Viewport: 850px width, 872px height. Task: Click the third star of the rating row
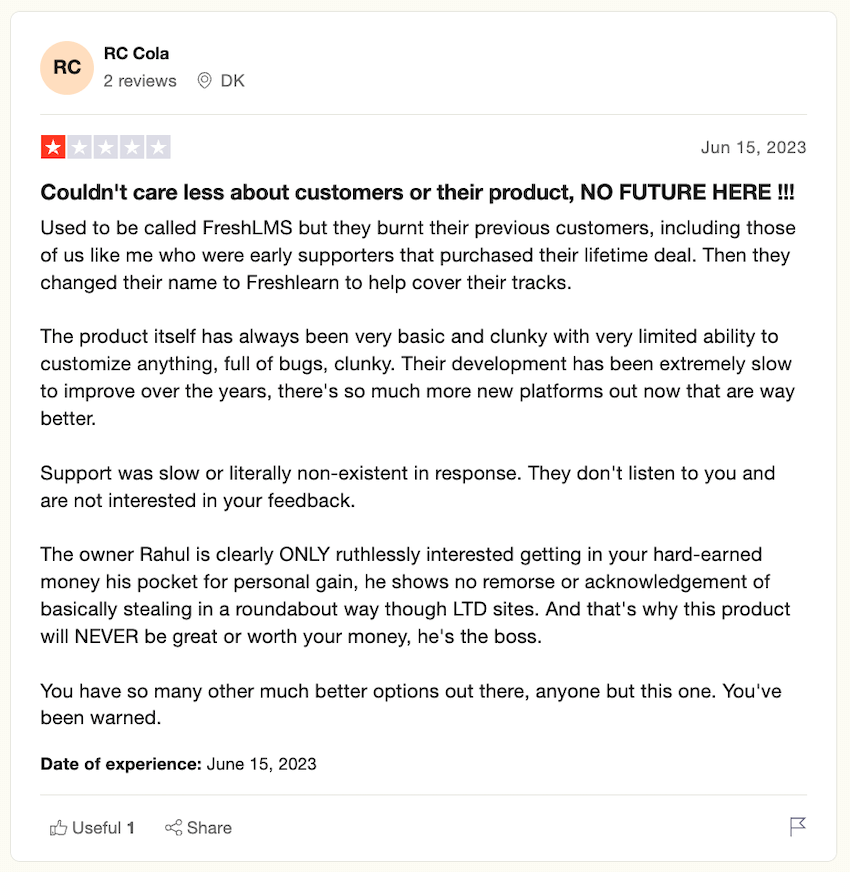click(x=106, y=147)
